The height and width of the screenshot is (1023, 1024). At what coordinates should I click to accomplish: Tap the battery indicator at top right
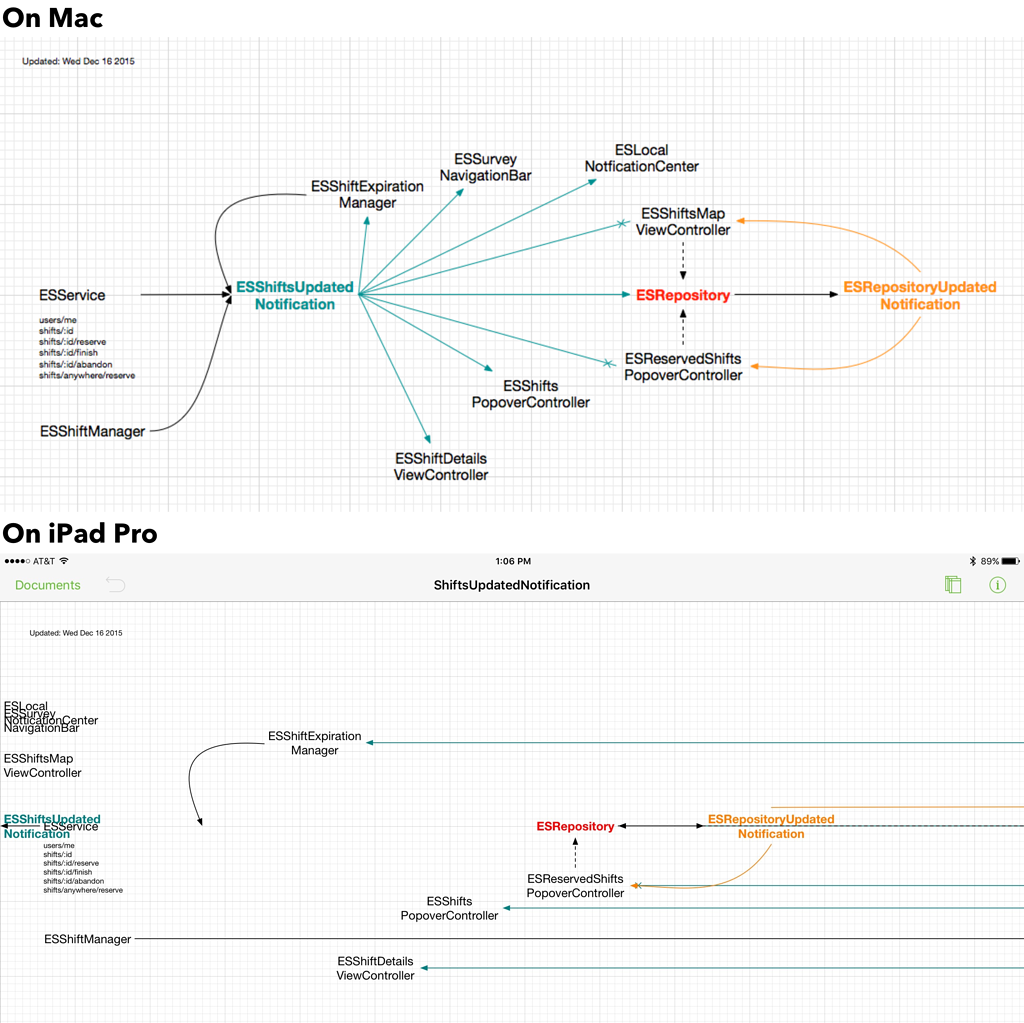(1009, 561)
